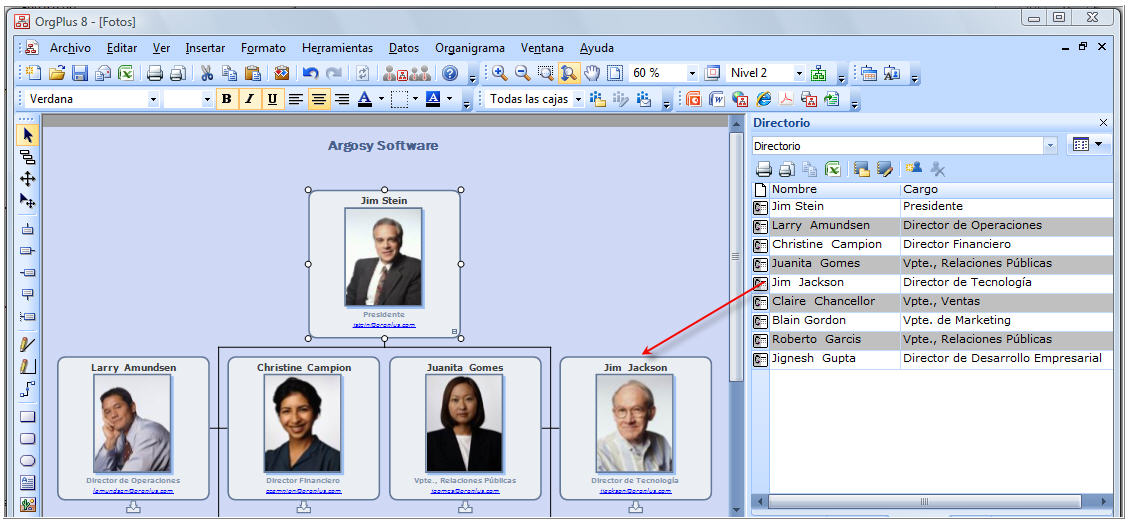Open the Organigrama menu
Viewport: 1131px width, 527px height.
470,48
